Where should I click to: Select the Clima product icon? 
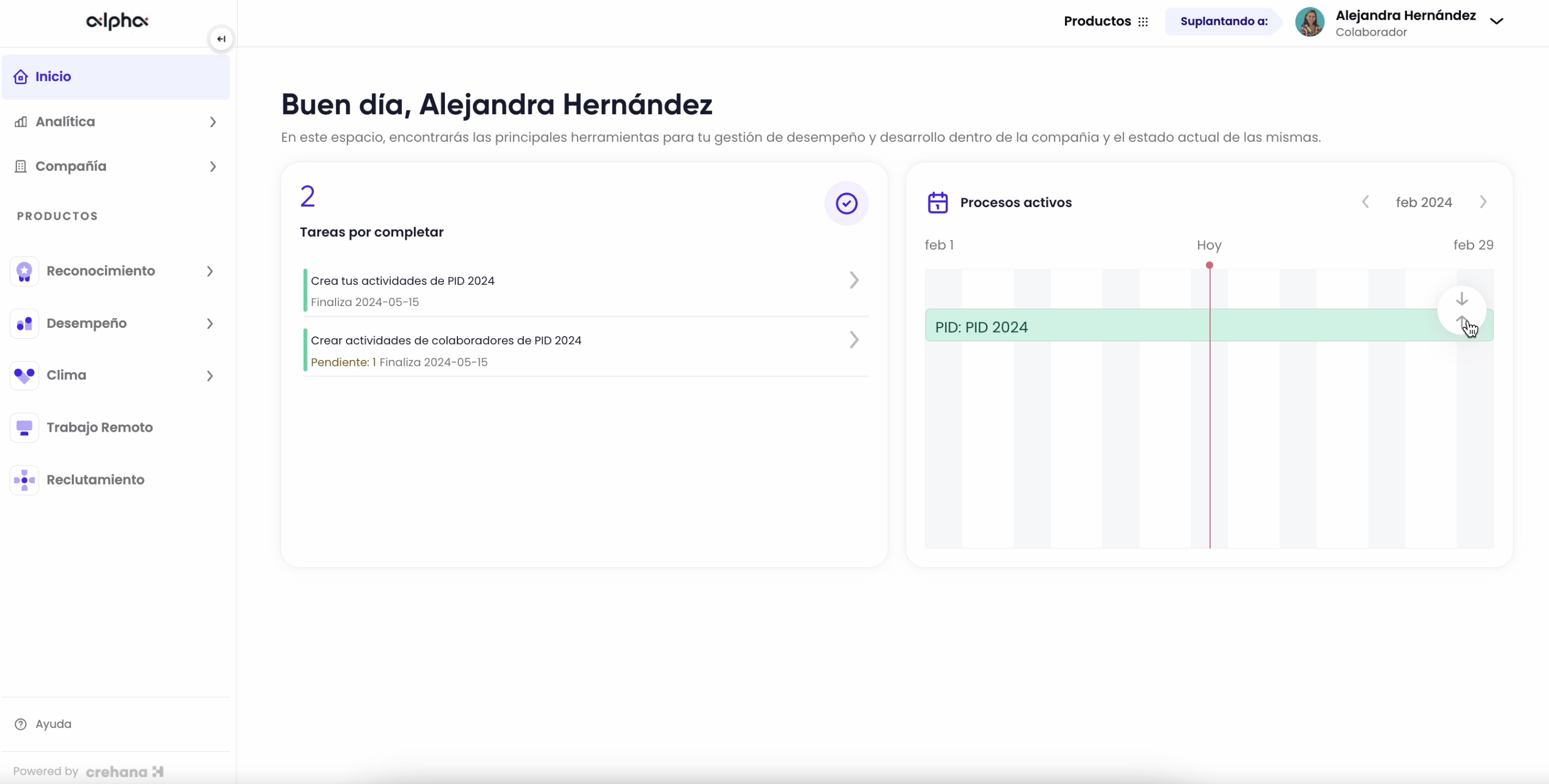tap(23, 375)
